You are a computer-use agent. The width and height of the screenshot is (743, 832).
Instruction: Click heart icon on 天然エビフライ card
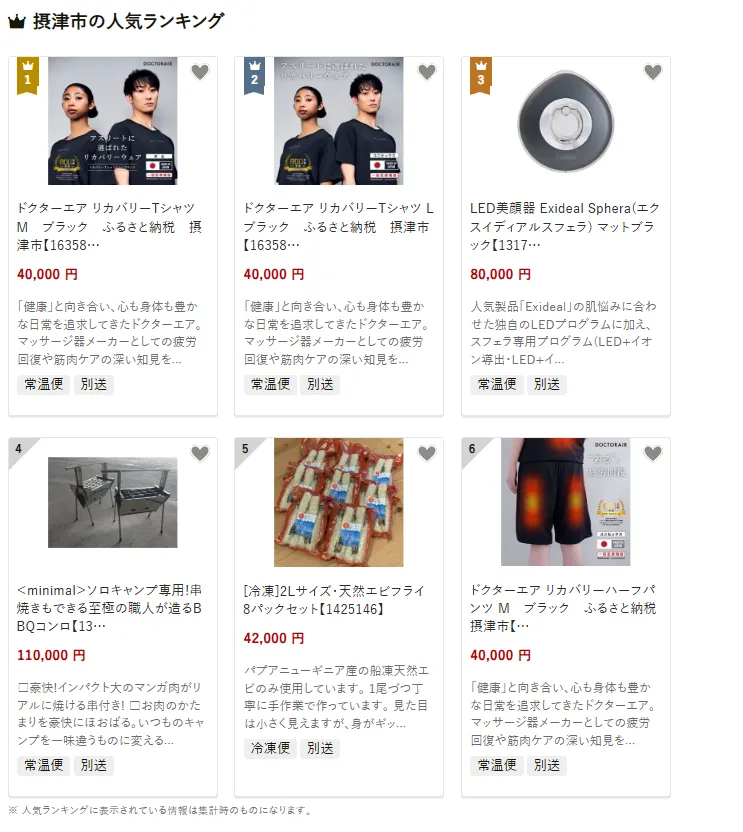pyautogui.click(x=427, y=453)
